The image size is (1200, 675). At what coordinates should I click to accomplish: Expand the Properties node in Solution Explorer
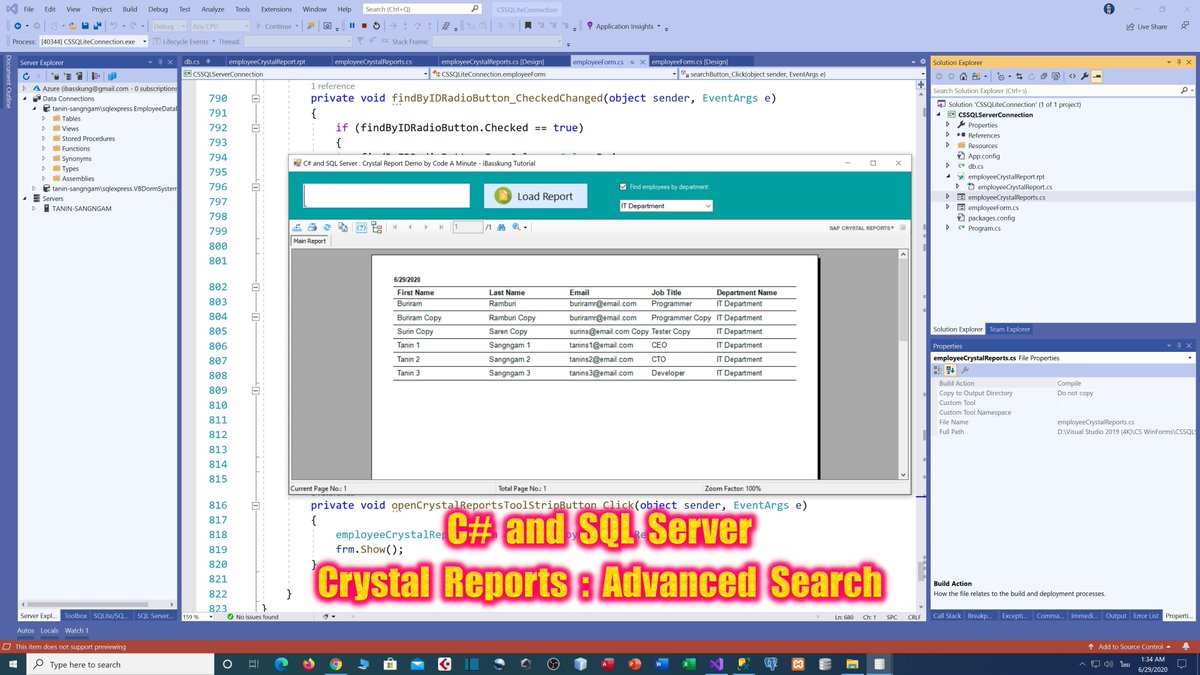[x=949, y=125]
